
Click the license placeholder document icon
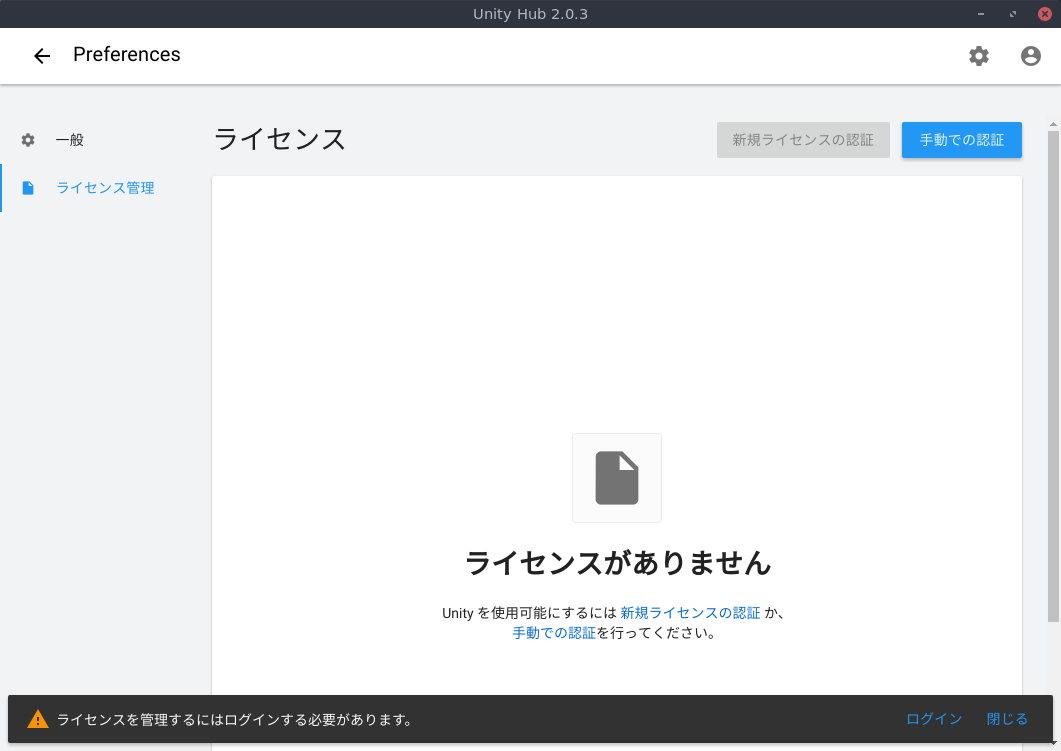pyautogui.click(x=616, y=477)
